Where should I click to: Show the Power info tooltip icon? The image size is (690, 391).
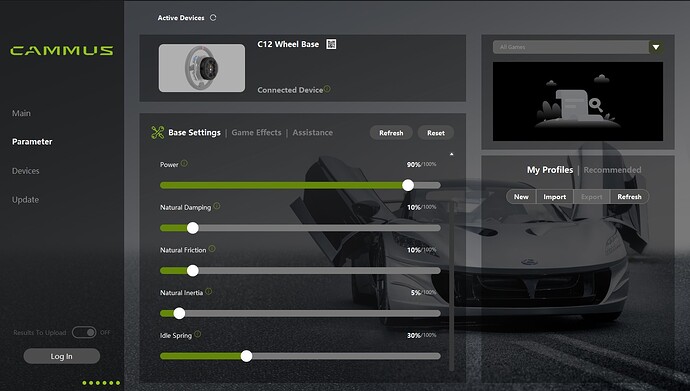pyautogui.click(x=184, y=163)
